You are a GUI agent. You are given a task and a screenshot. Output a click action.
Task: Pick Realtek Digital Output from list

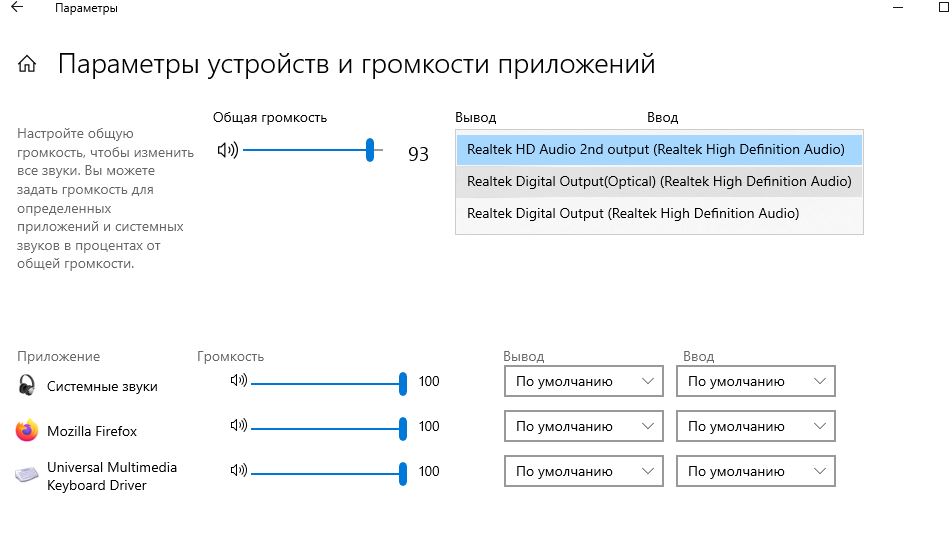pos(633,213)
